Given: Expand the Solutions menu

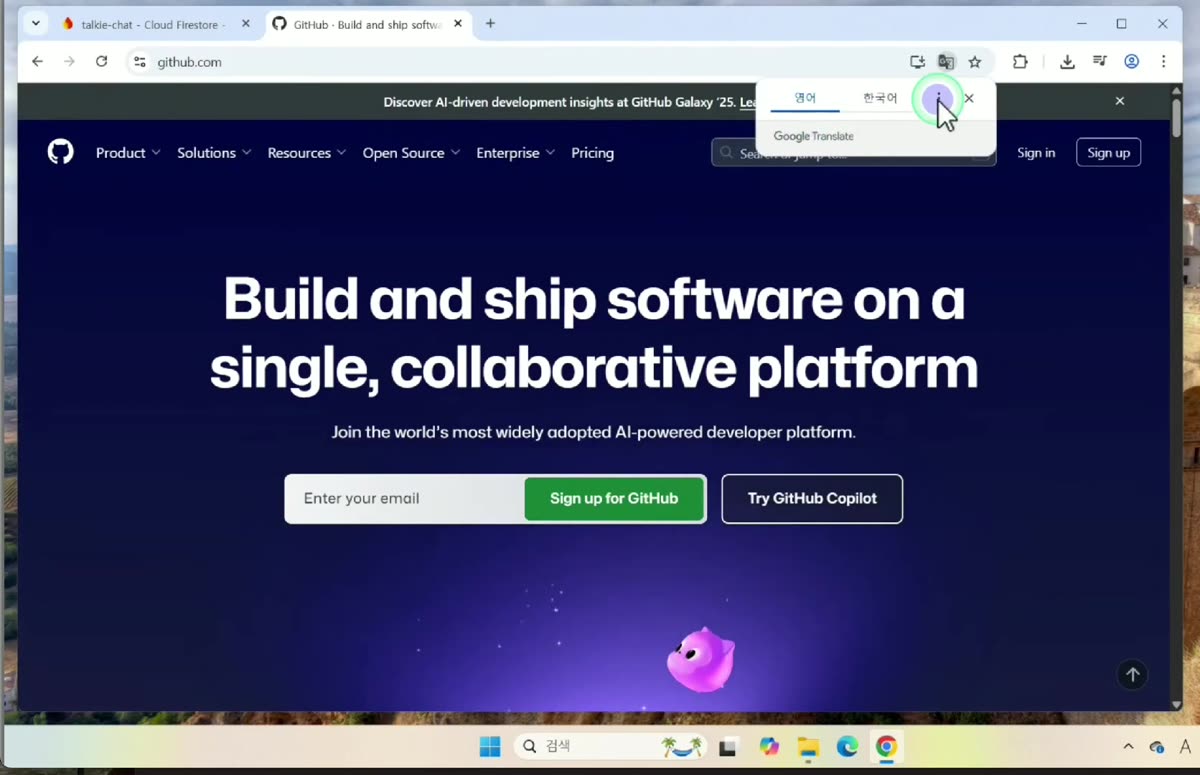Looking at the screenshot, I should click(214, 153).
